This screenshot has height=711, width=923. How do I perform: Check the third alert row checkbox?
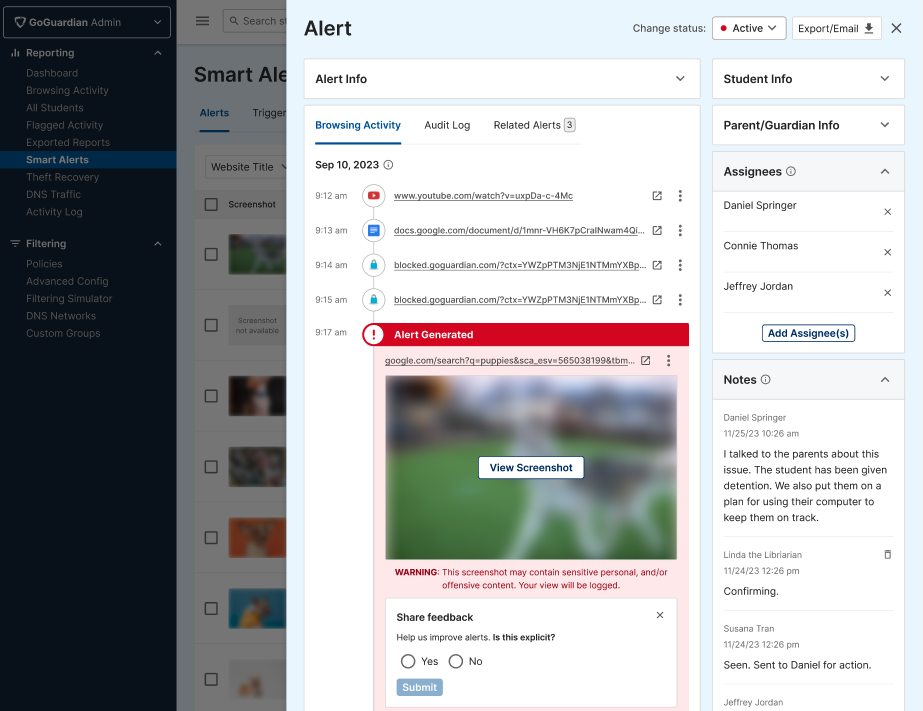click(211, 396)
